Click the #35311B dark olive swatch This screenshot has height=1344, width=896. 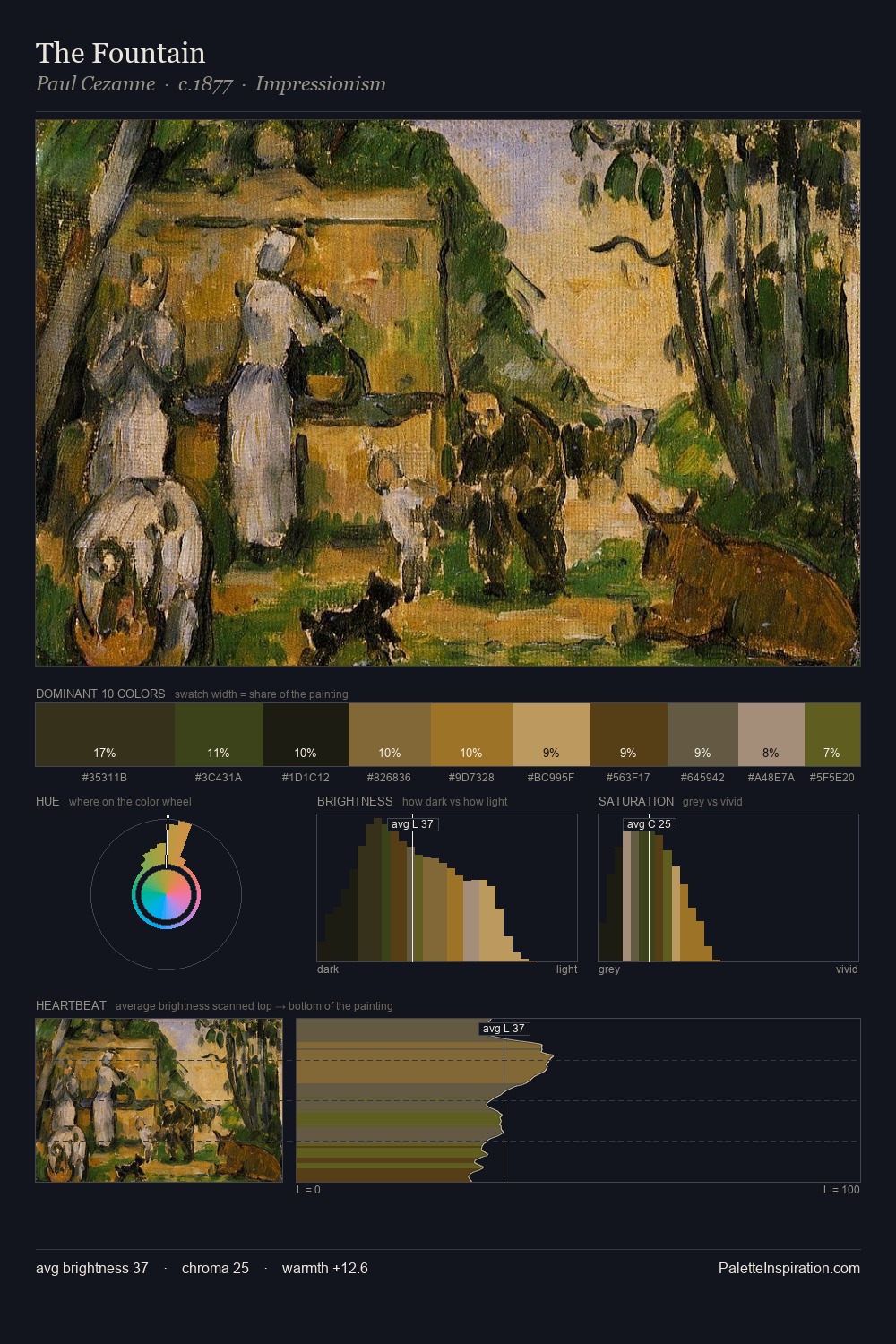pyautogui.click(x=105, y=735)
